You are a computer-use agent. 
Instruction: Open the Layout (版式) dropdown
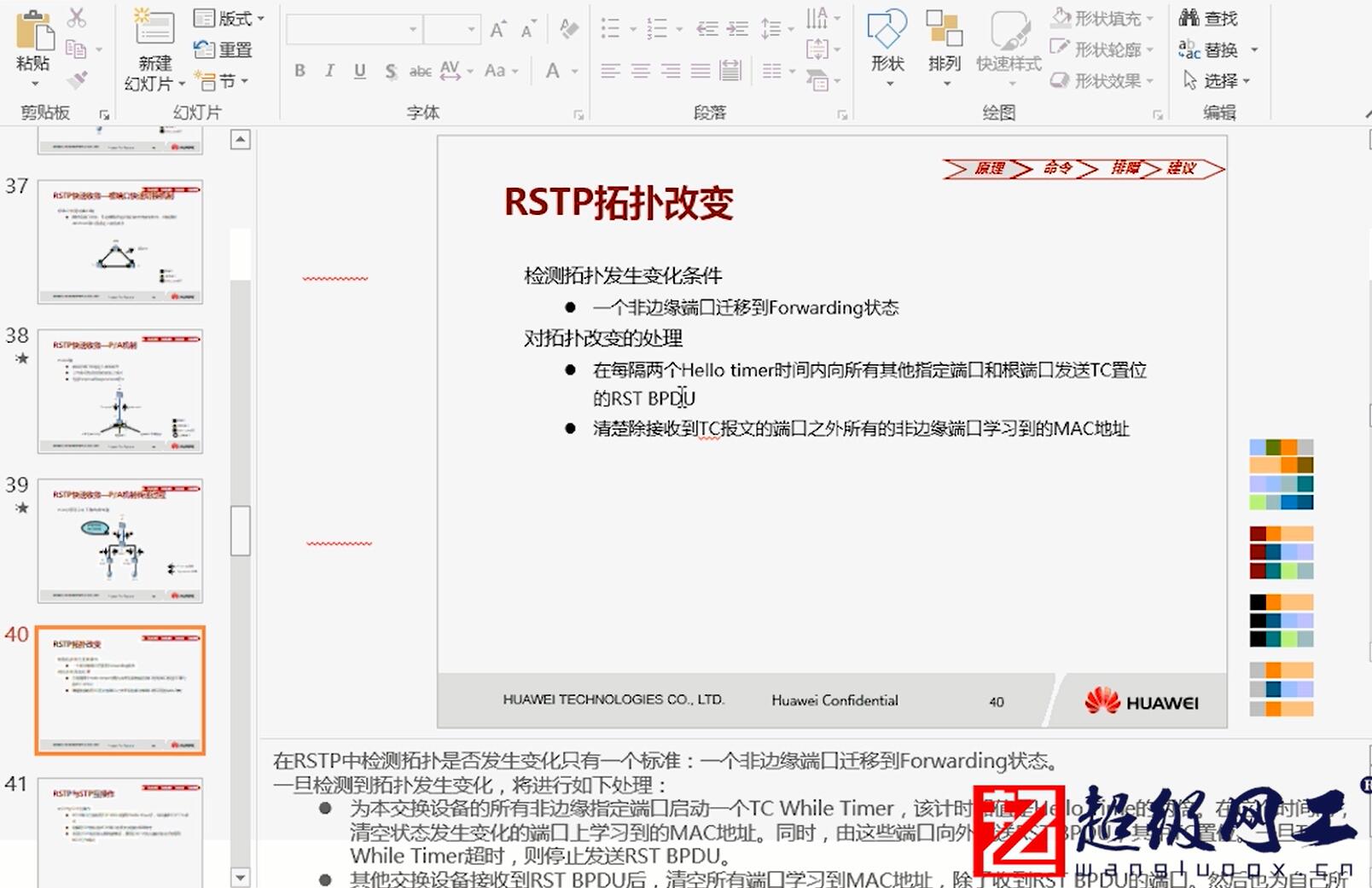pyautogui.click(x=230, y=18)
